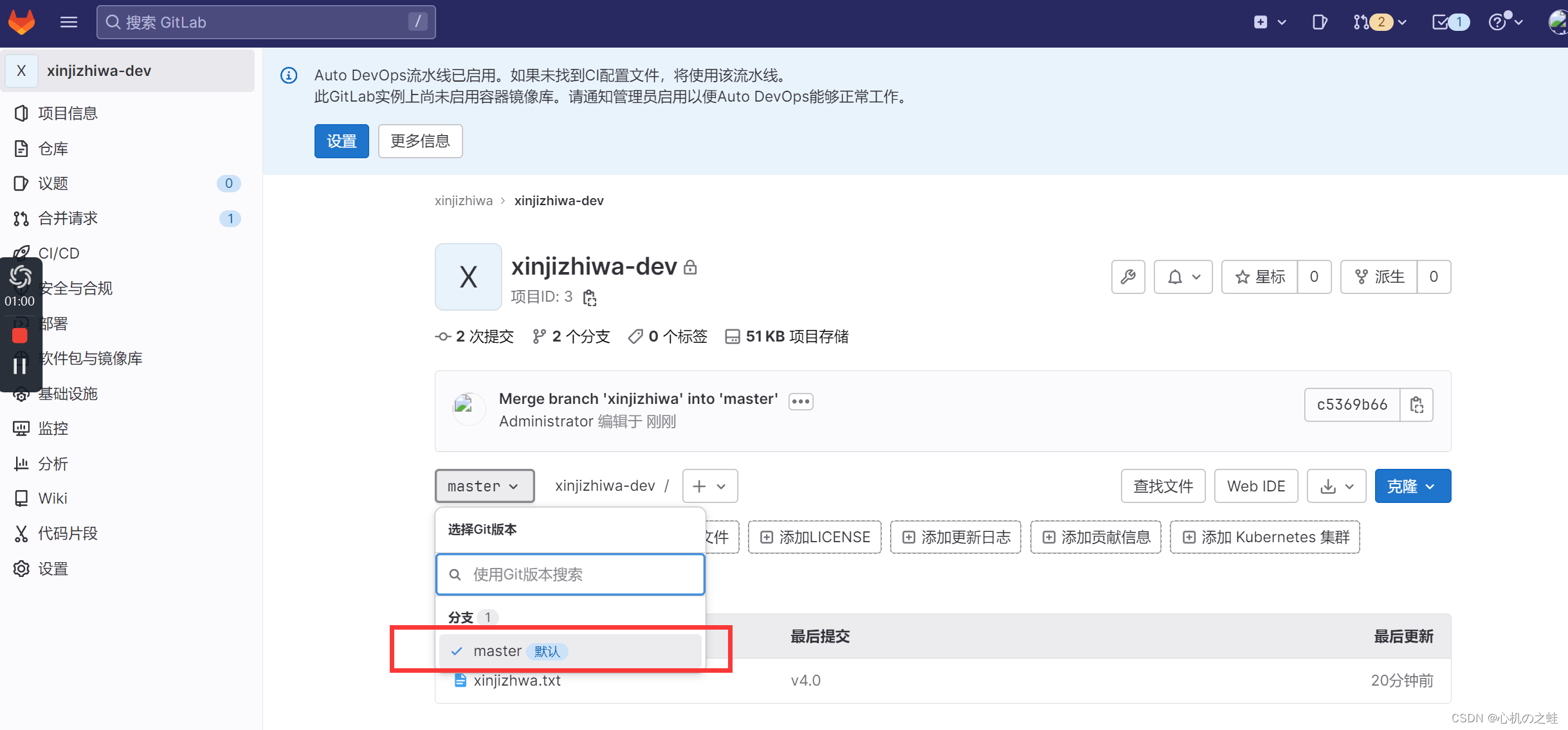Click 添加LICENSE button

(815, 537)
